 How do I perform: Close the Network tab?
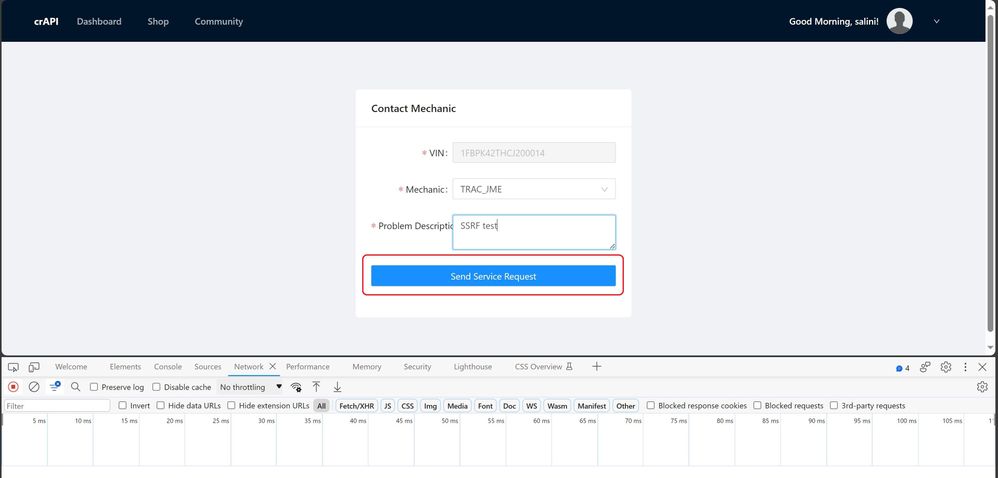point(272,367)
